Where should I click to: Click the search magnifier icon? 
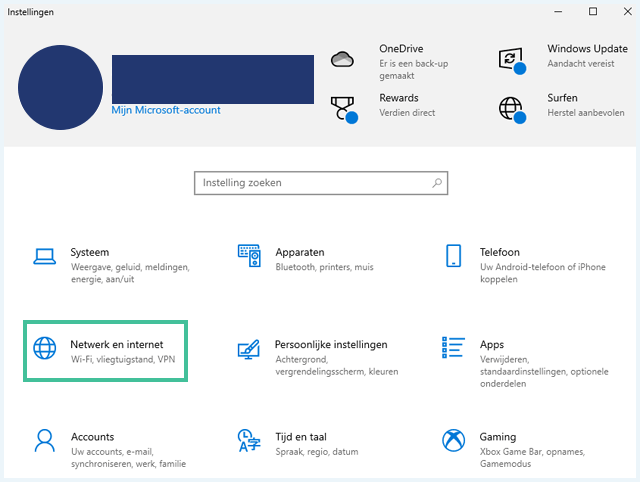[x=437, y=183]
